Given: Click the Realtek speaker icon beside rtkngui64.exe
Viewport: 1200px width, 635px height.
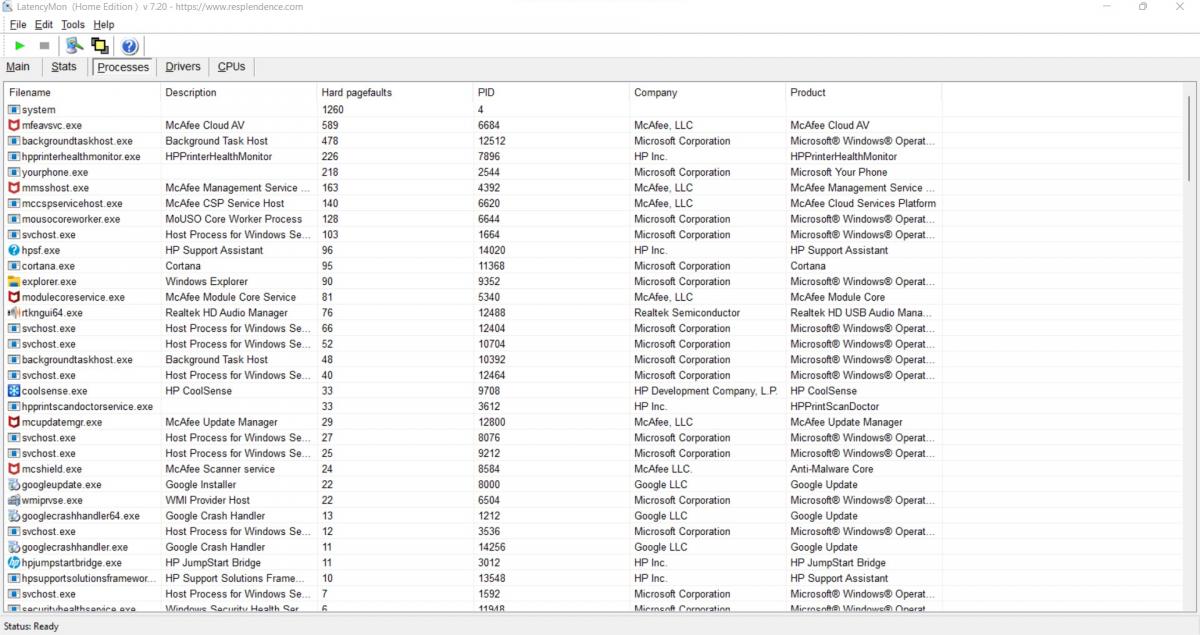Looking at the screenshot, I should coord(14,313).
